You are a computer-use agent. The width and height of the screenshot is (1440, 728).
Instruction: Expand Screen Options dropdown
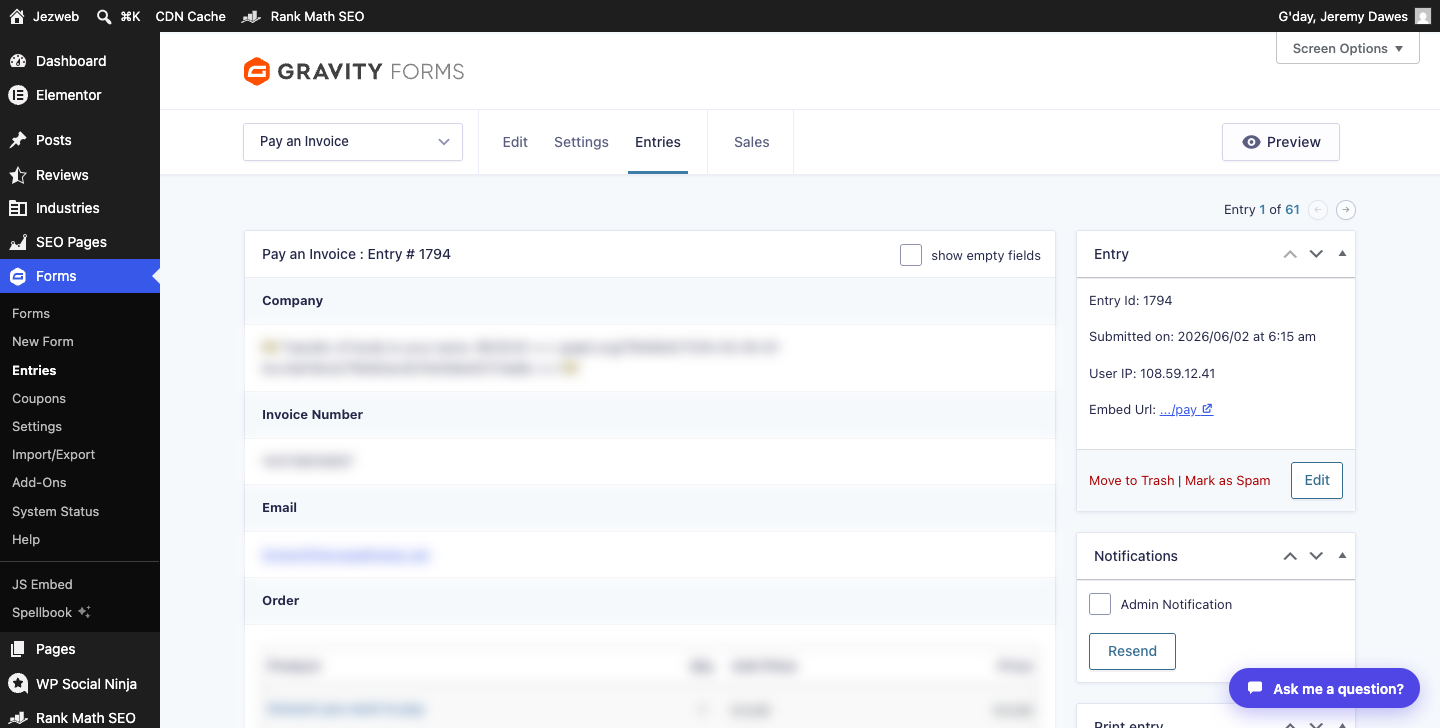1348,48
